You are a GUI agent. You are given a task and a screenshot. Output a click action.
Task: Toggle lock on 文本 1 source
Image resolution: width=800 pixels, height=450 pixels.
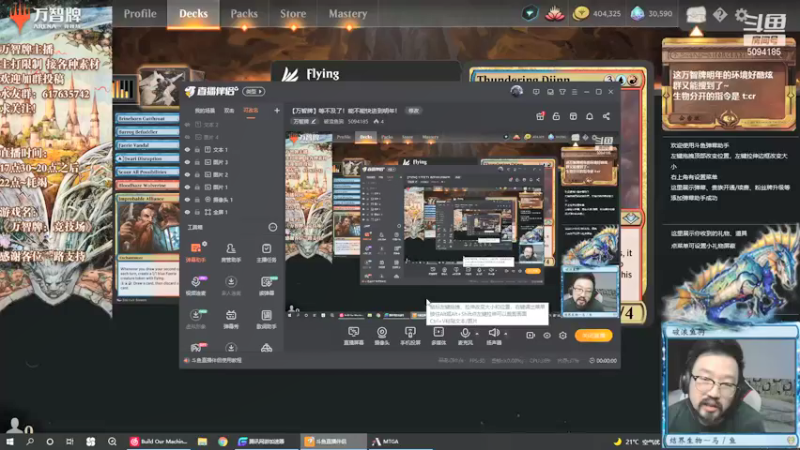(197, 149)
